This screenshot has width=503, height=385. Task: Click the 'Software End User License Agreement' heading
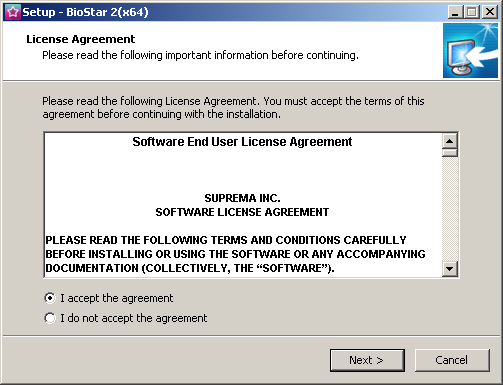(242, 142)
